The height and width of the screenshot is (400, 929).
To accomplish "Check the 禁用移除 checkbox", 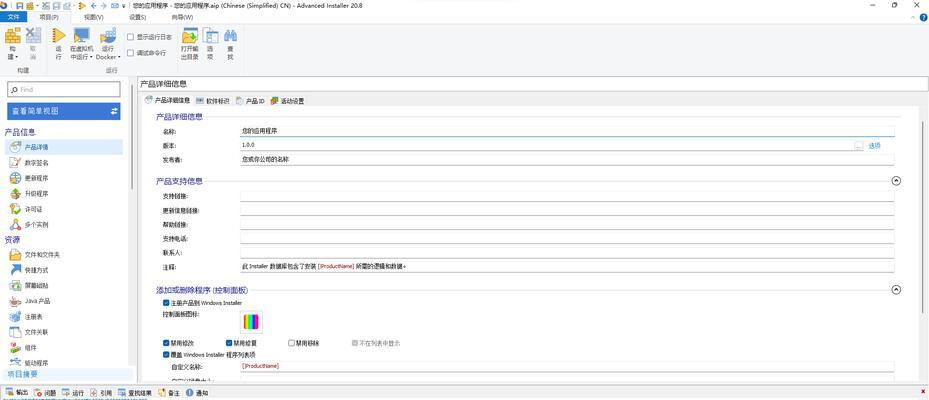I will (291, 343).
